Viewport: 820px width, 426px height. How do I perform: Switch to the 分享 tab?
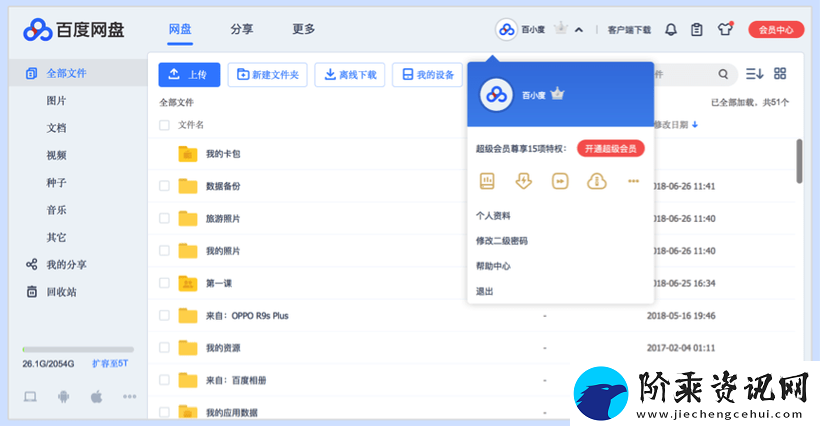click(242, 29)
